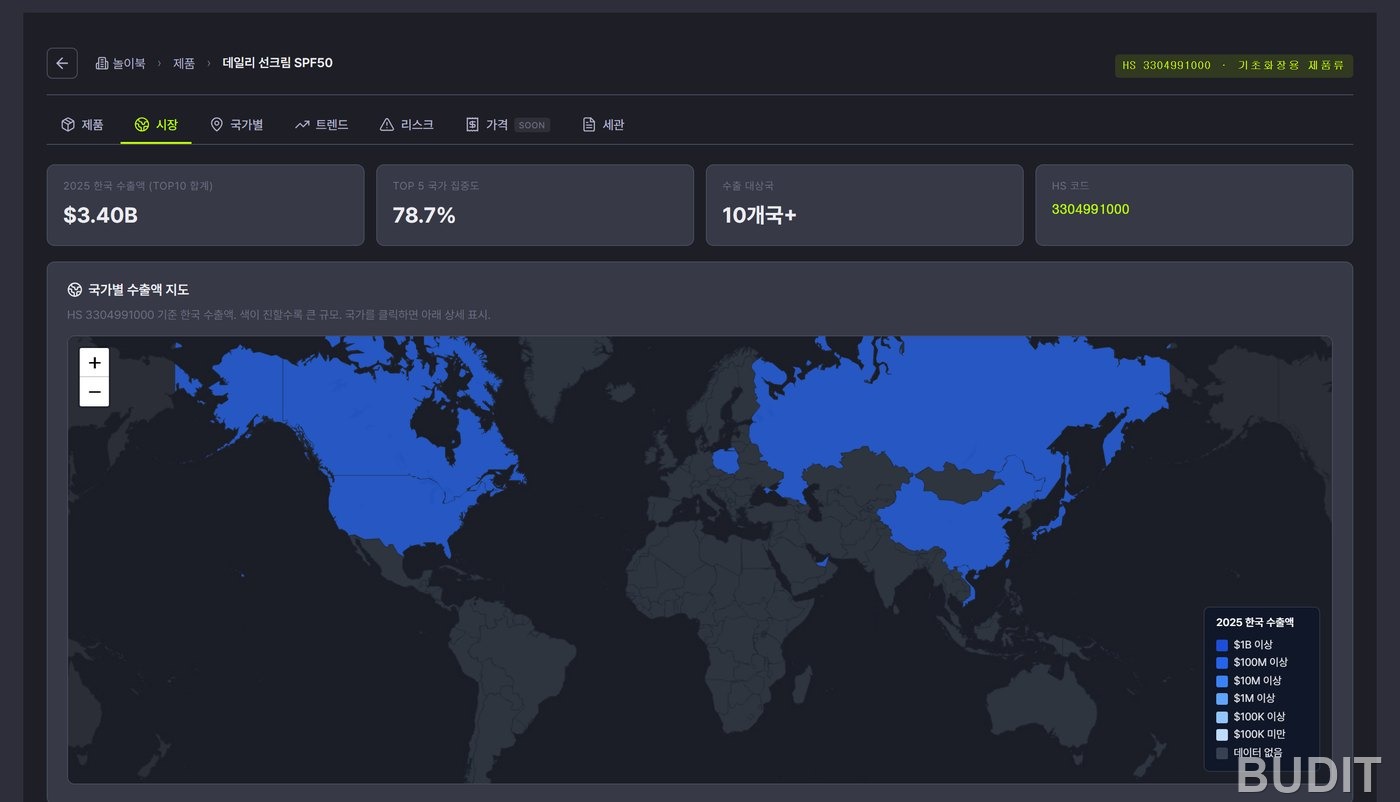1400x802 pixels.
Task: Click the 2025 한국 수출액 legend title
Action: (x=1255, y=622)
